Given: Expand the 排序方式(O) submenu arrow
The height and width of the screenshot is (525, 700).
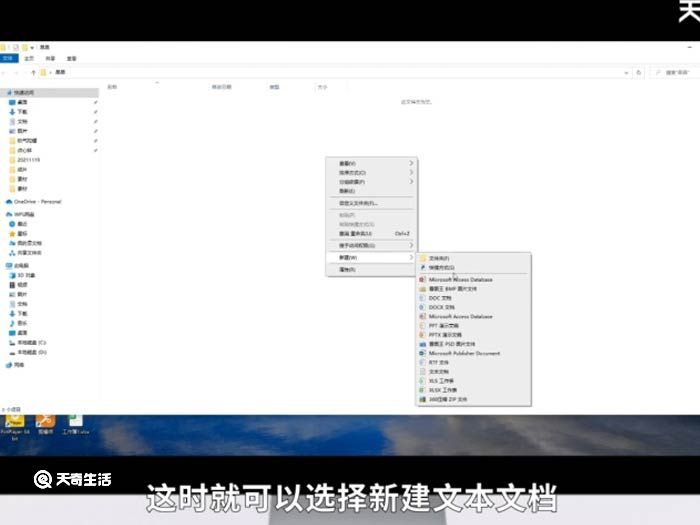Looking at the screenshot, I should 411,172.
